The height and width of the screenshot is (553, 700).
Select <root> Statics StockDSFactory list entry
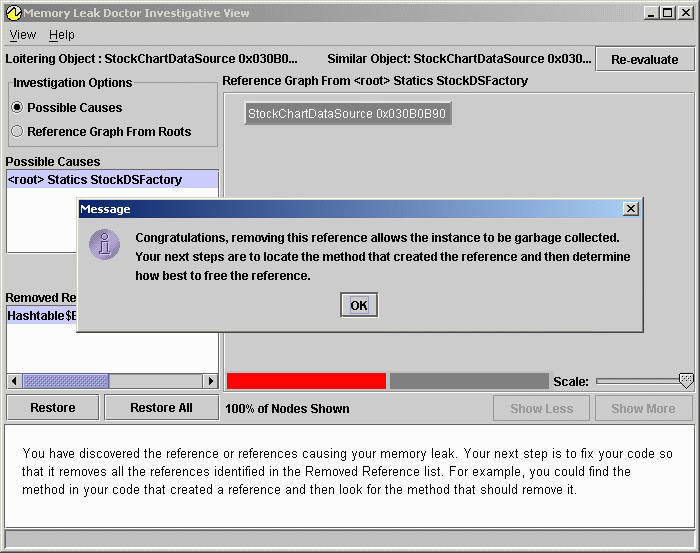pyautogui.click(x=95, y=180)
